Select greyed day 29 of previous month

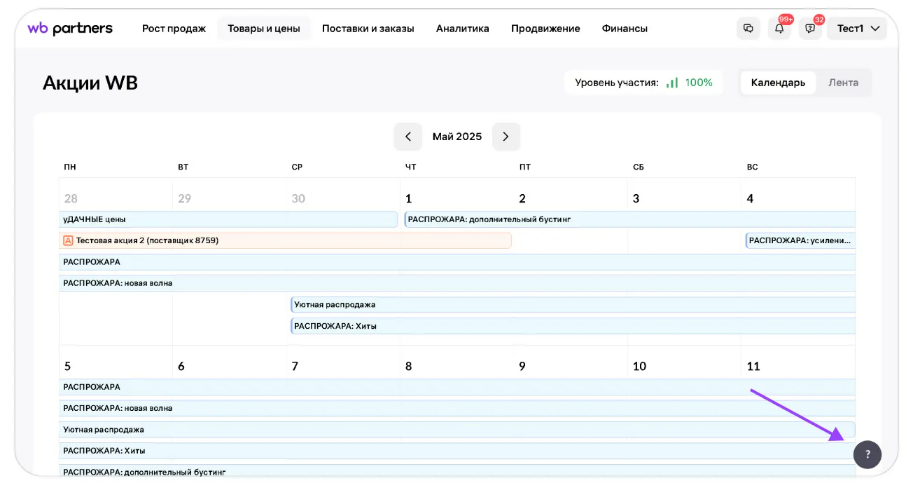184,199
